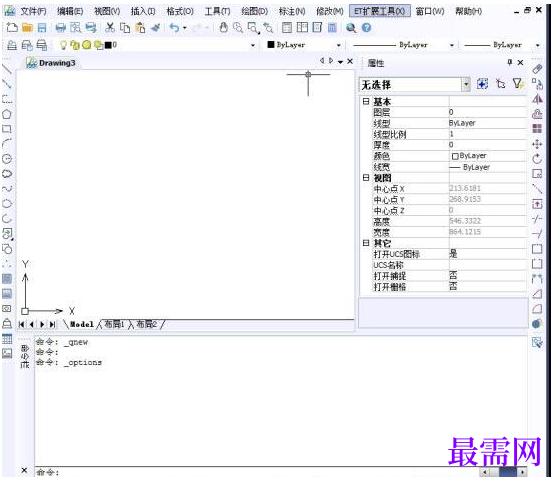Toggle layer freeze sun icon
The image size is (560, 483).
[x=86, y=45]
